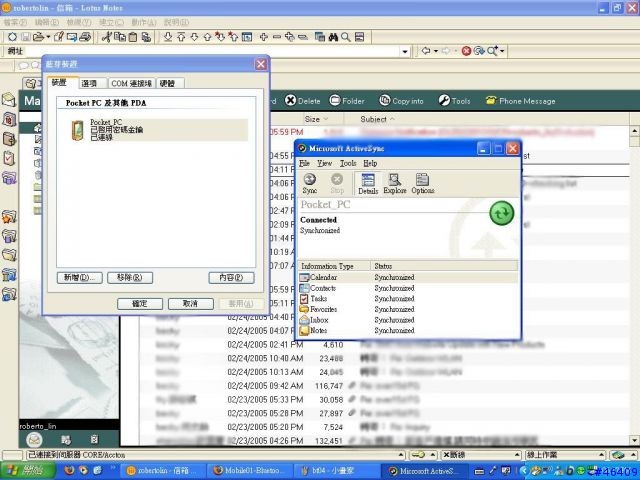Select the Calendar row in ActiveSync list
This screenshot has width=640, height=480.
click(x=408, y=277)
